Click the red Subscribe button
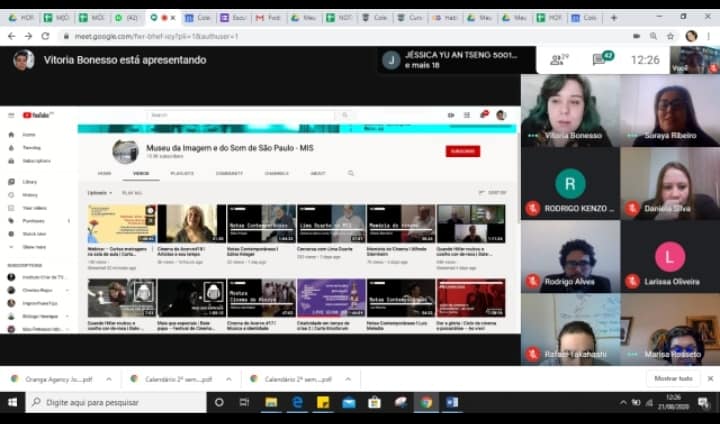Image resolution: width=720 pixels, height=424 pixels. [x=462, y=151]
